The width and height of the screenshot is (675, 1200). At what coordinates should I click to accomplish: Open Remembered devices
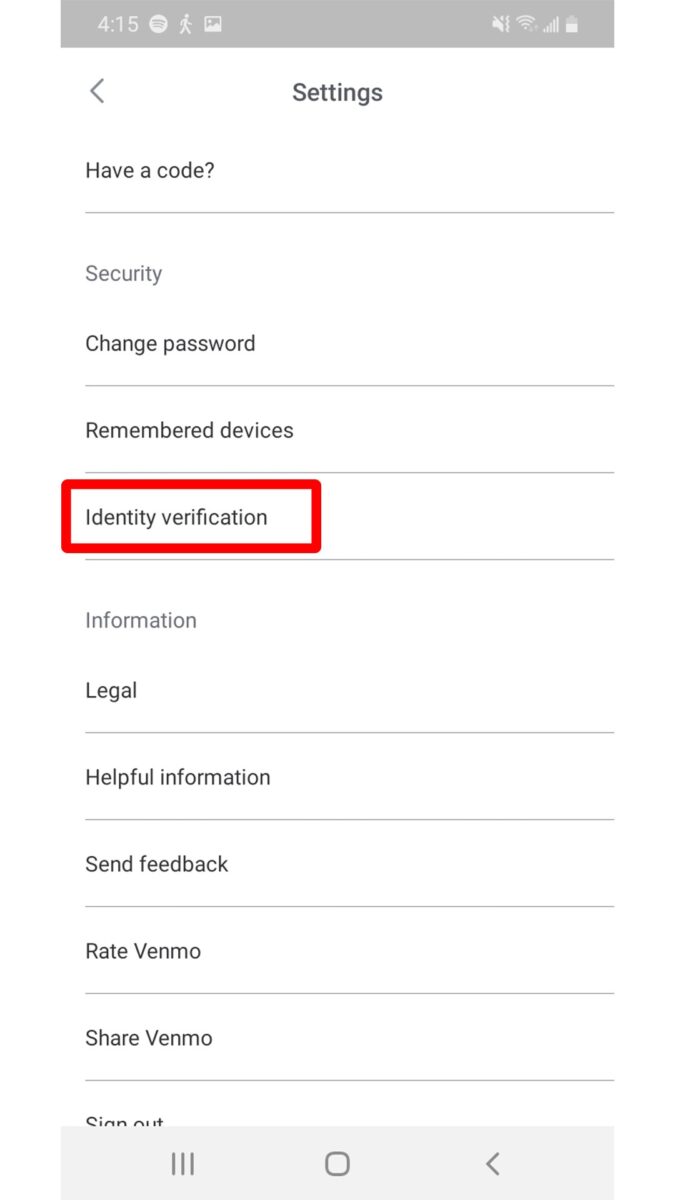coord(349,430)
